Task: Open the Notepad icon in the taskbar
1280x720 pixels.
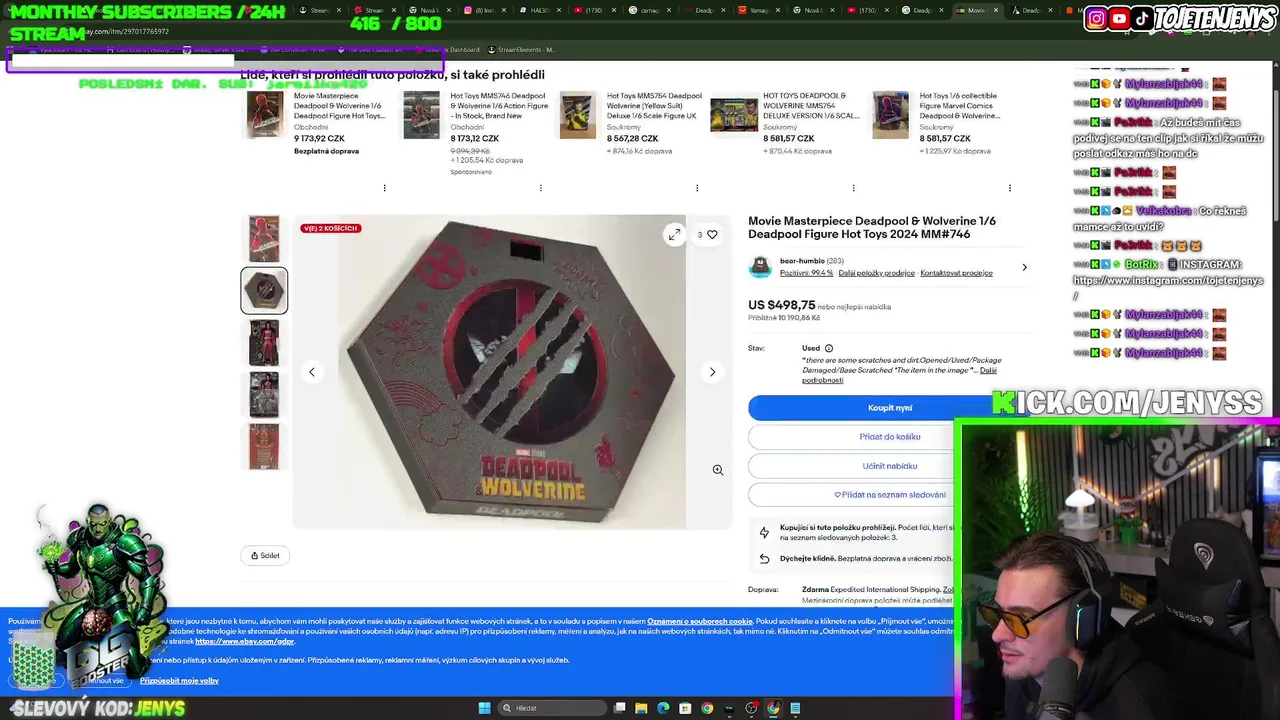Action: coord(795,708)
